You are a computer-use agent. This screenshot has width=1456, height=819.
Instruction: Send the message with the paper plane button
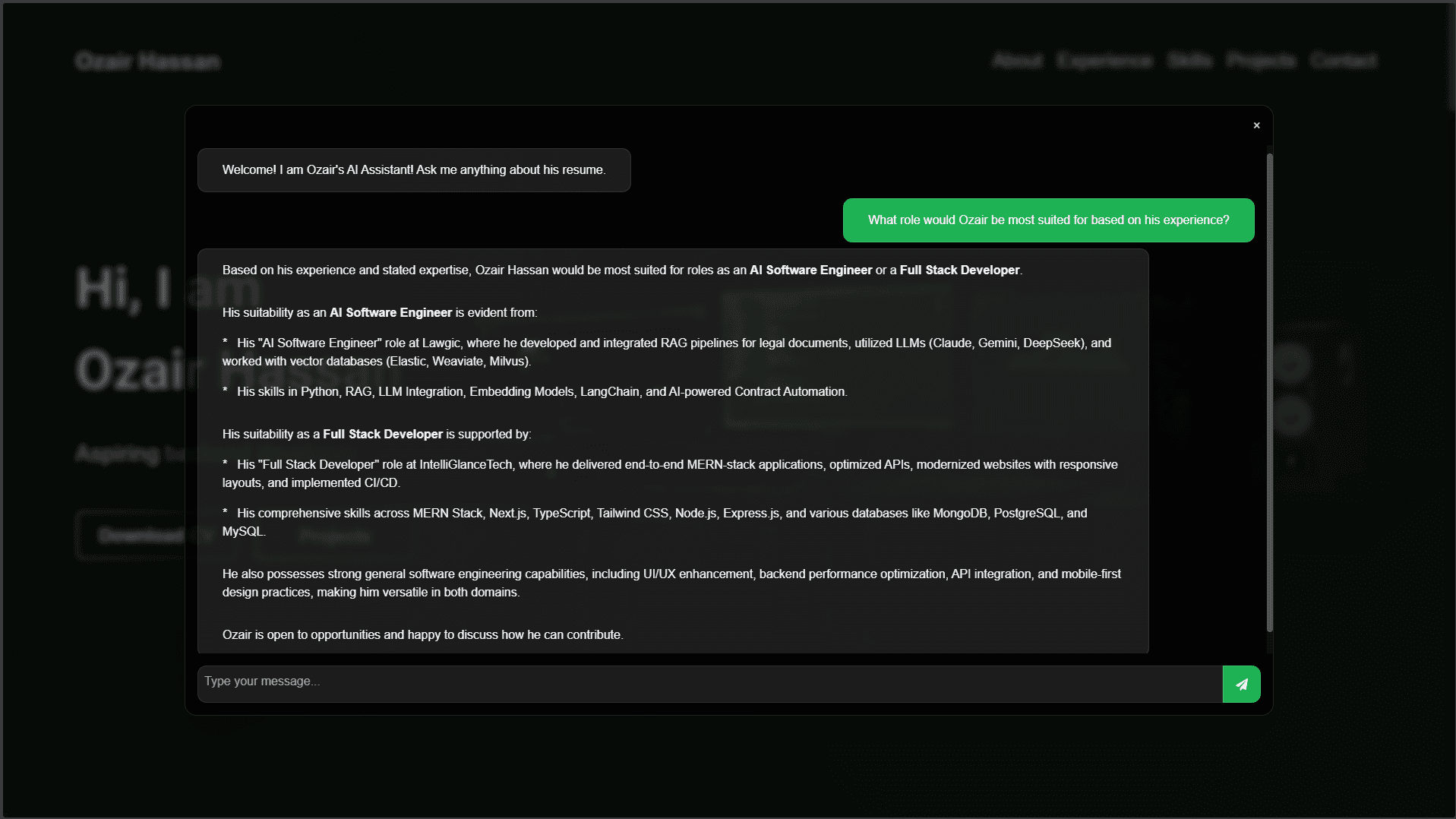(1241, 684)
